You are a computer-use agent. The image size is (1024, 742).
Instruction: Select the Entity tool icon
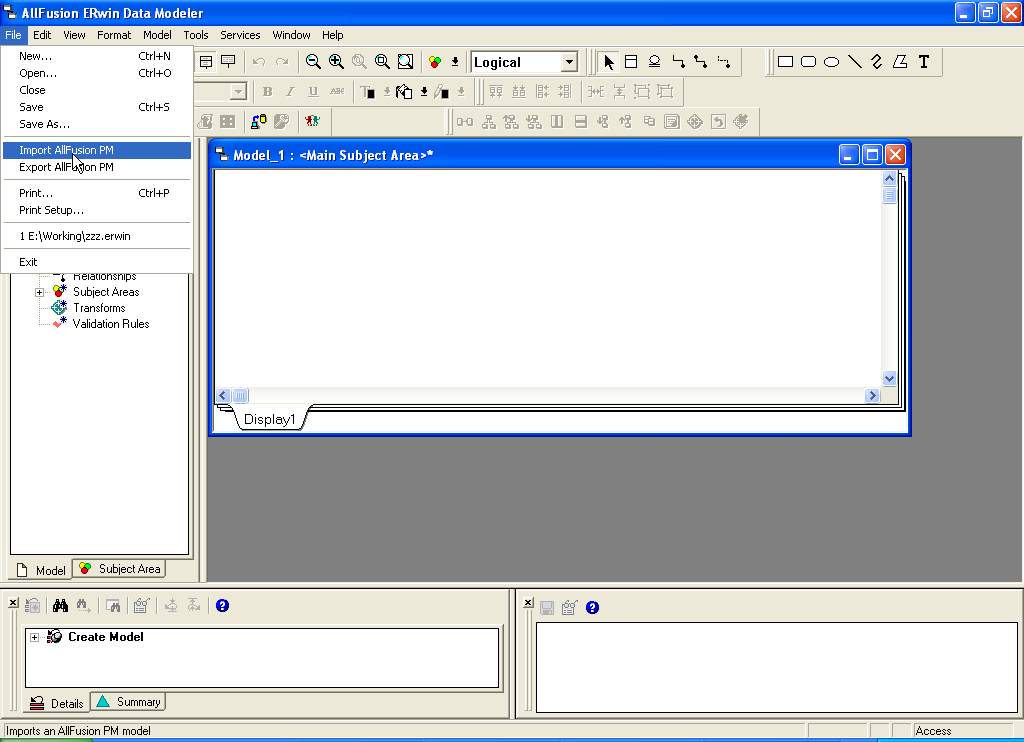(632, 62)
